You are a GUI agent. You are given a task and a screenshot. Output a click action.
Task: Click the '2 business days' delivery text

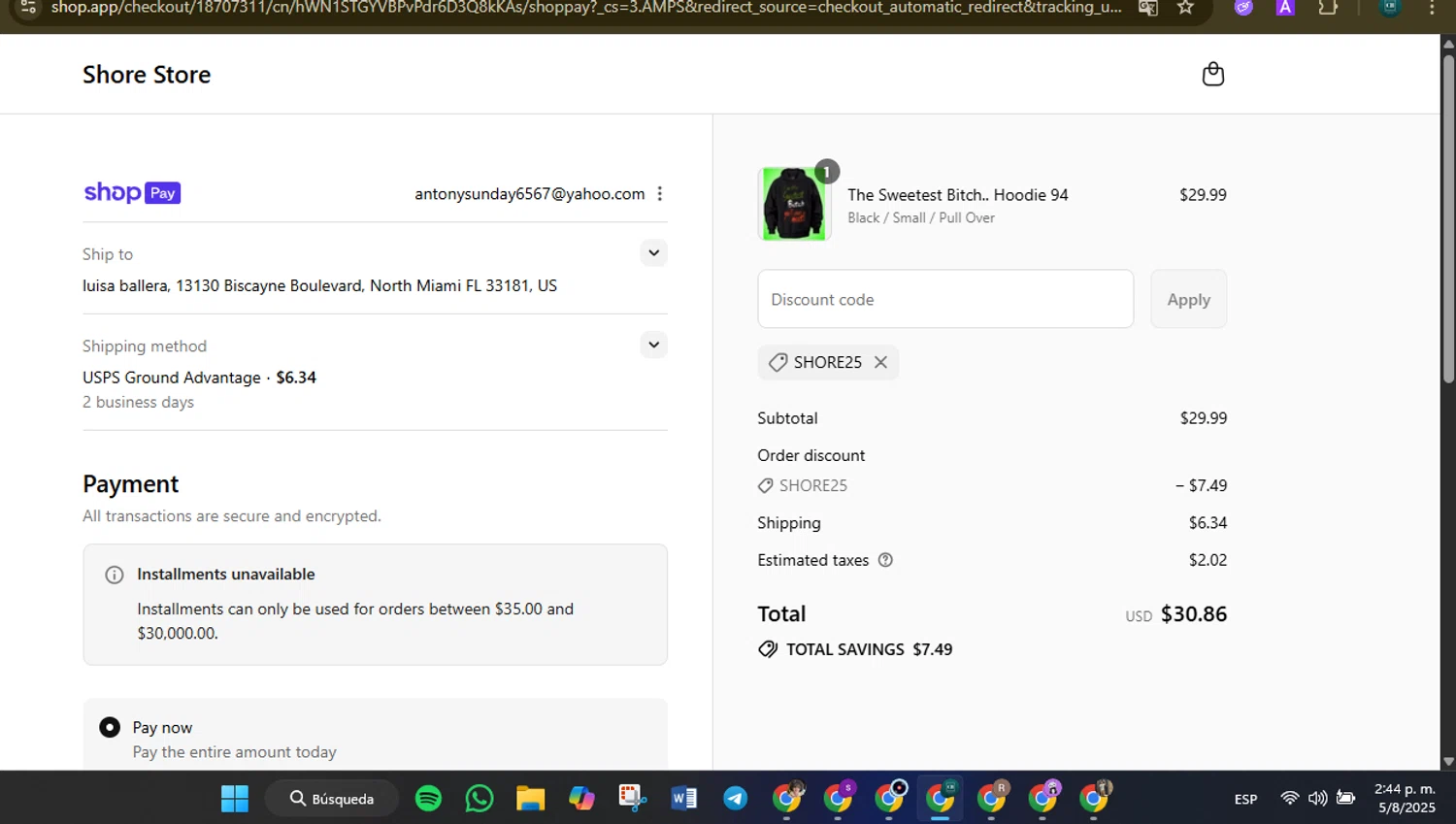click(x=138, y=402)
